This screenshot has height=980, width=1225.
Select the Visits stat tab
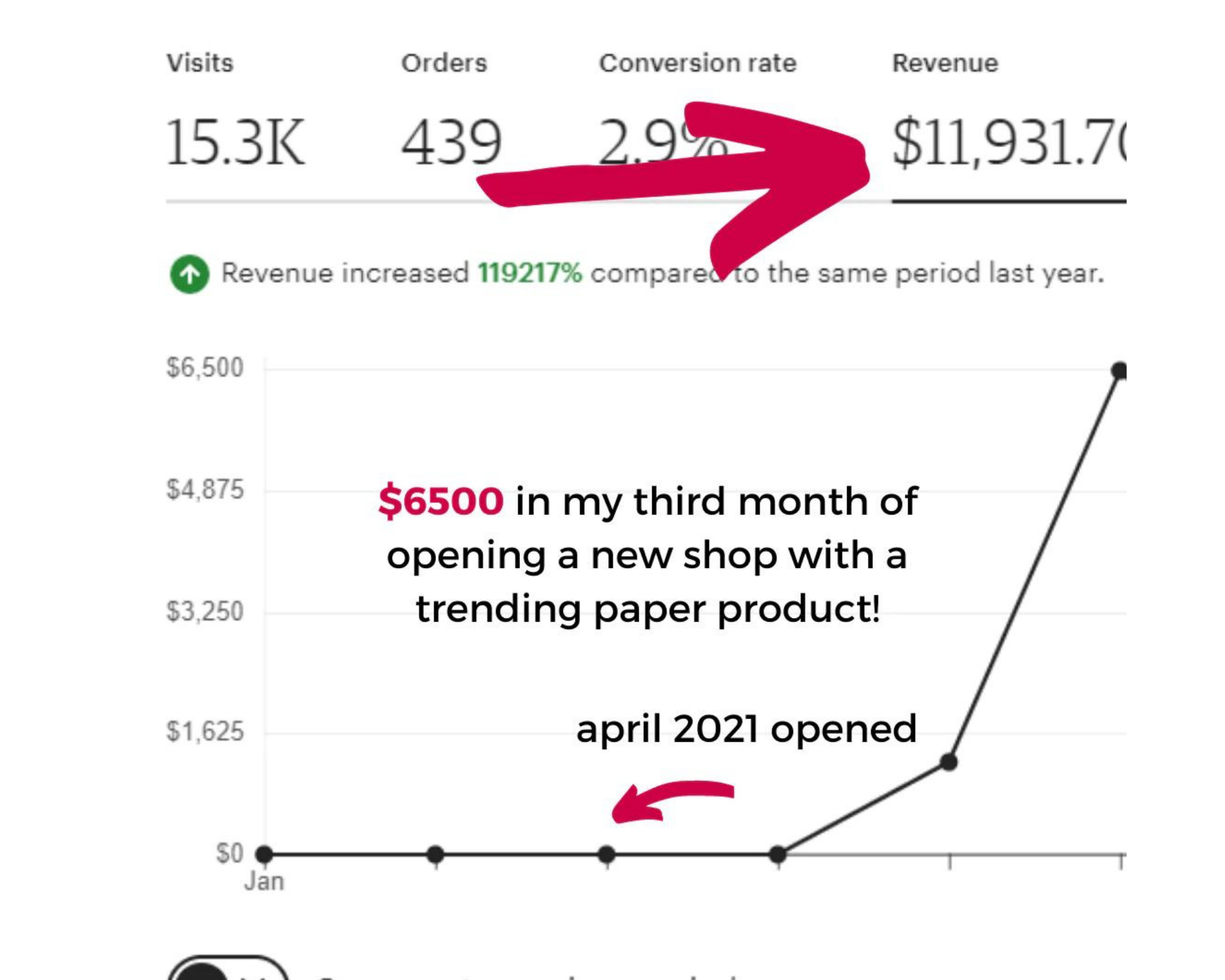tap(235, 110)
